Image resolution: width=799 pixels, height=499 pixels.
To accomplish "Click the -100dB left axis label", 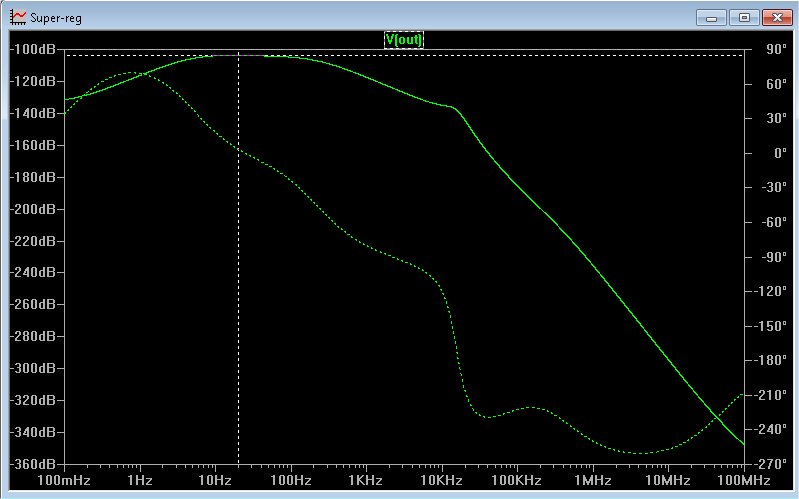I will [x=33, y=49].
